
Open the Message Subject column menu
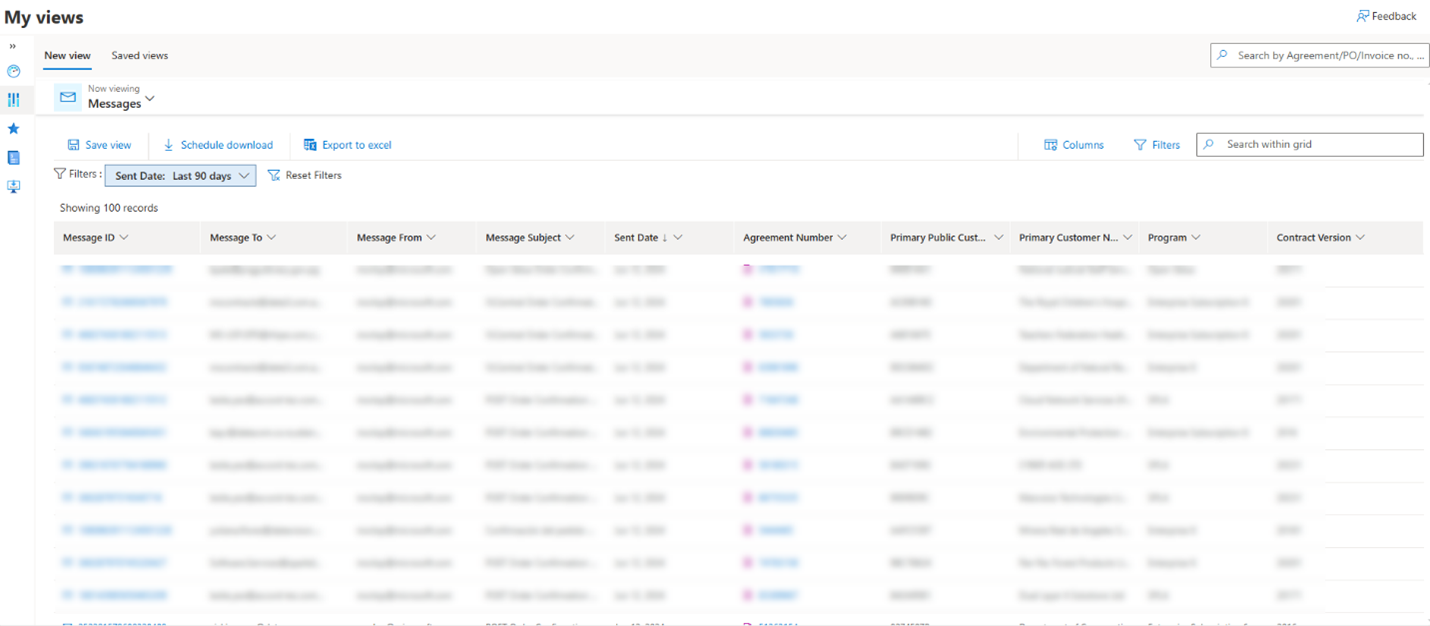[570, 238]
